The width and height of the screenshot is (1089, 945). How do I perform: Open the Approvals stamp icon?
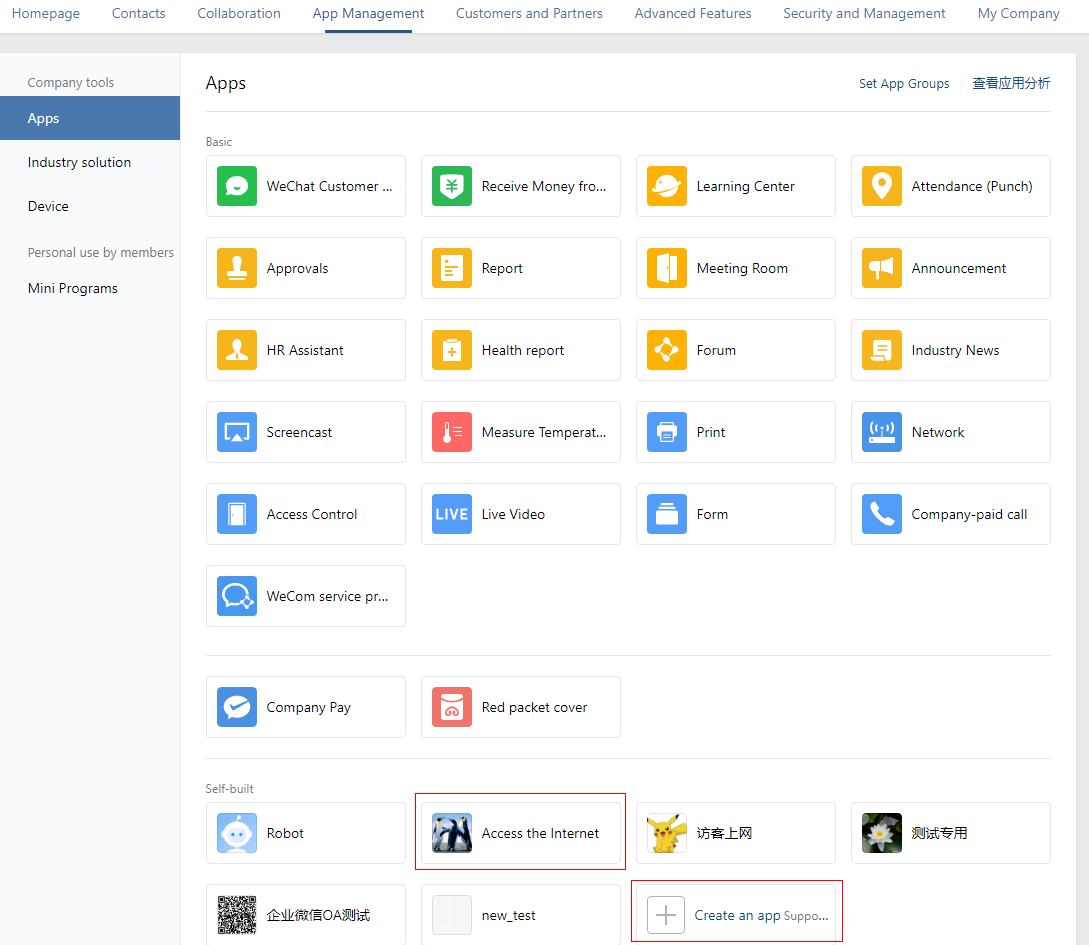point(237,268)
